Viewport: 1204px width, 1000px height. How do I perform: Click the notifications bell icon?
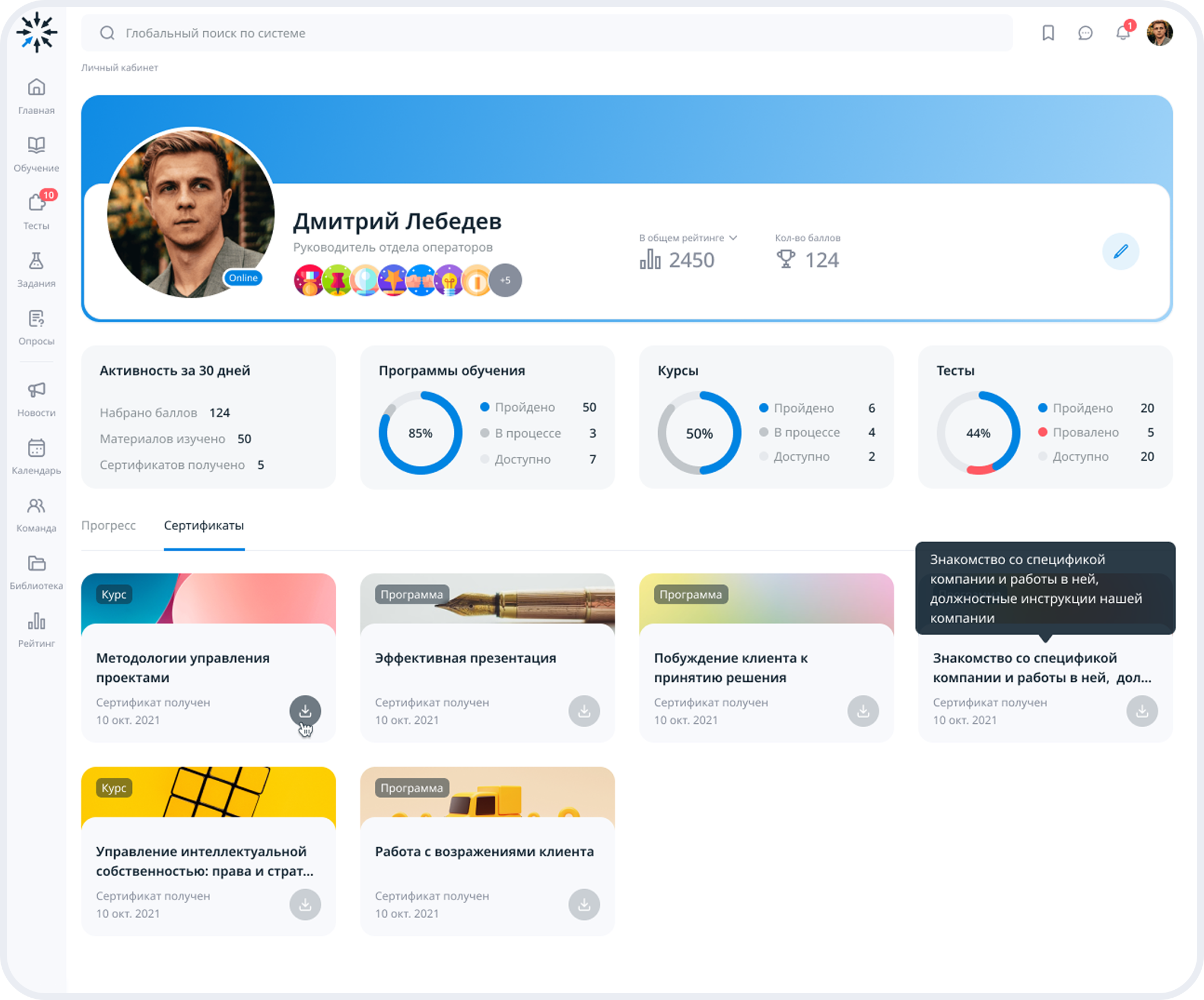pos(1123,33)
